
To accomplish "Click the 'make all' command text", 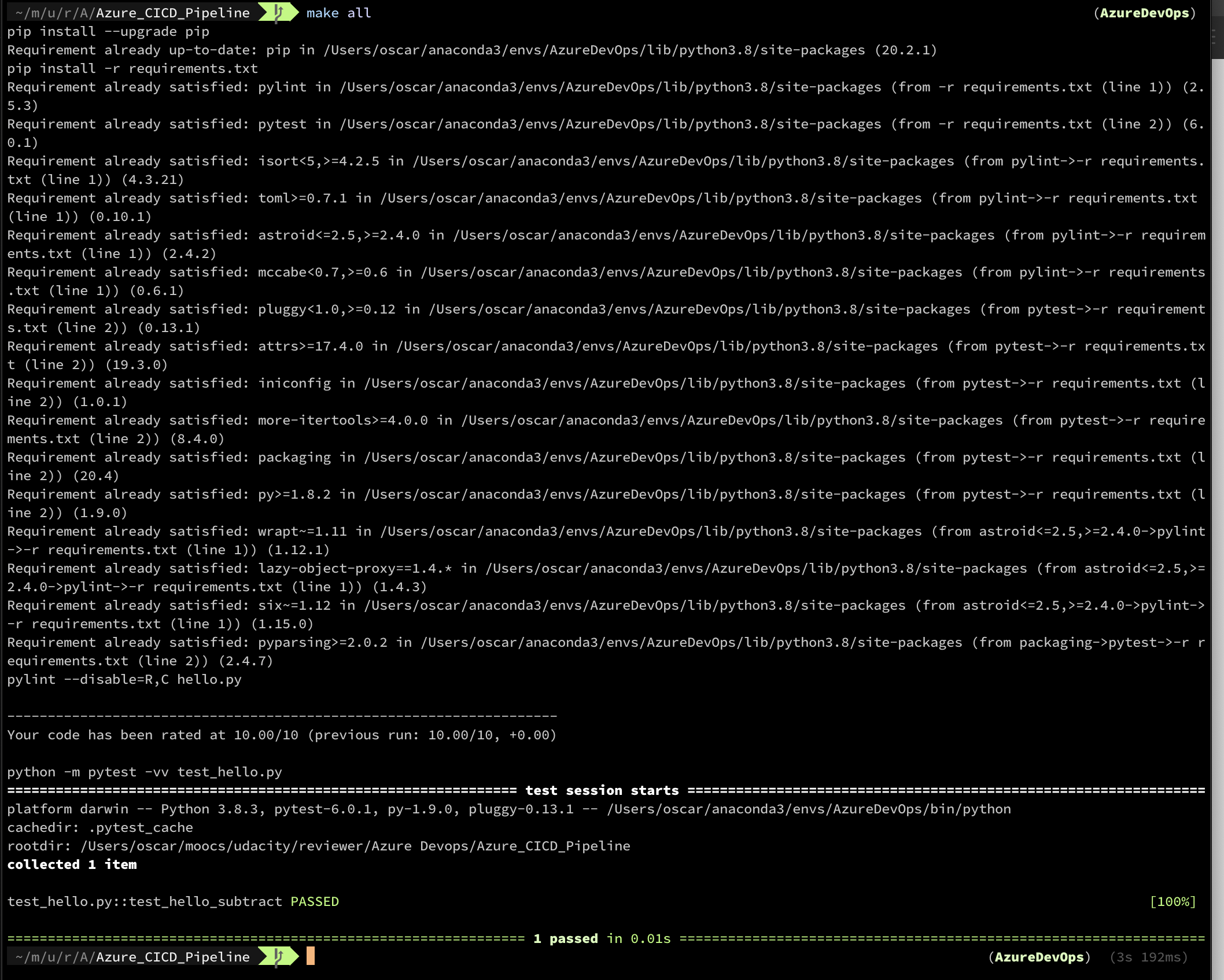I will click(338, 13).
